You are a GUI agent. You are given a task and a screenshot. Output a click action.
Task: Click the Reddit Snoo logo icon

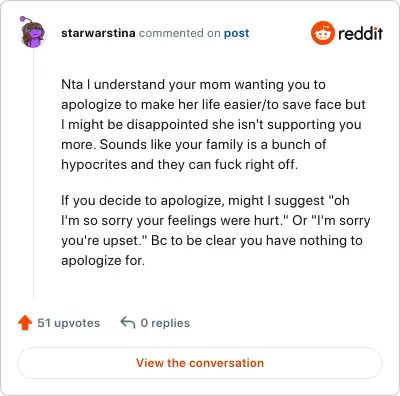(322, 33)
